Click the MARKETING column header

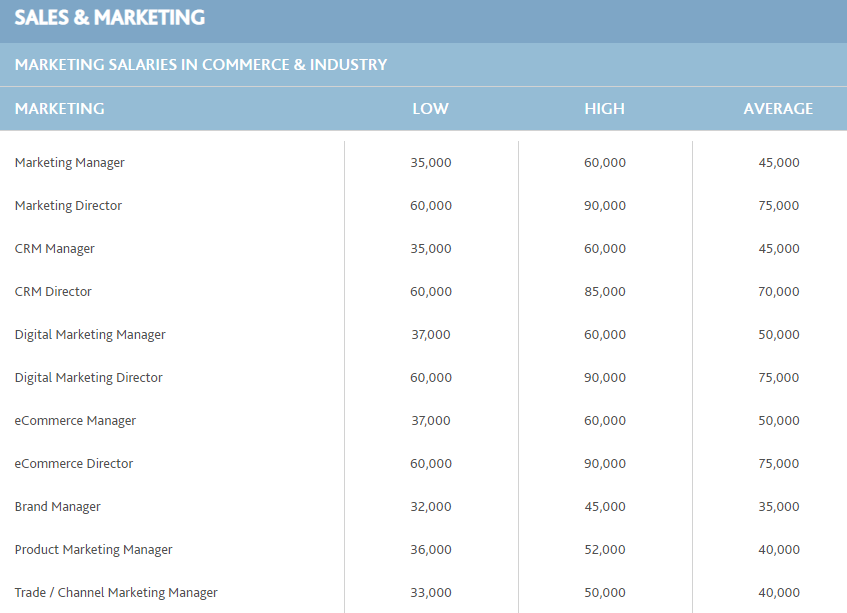pyautogui.click(x=60, y=109)
